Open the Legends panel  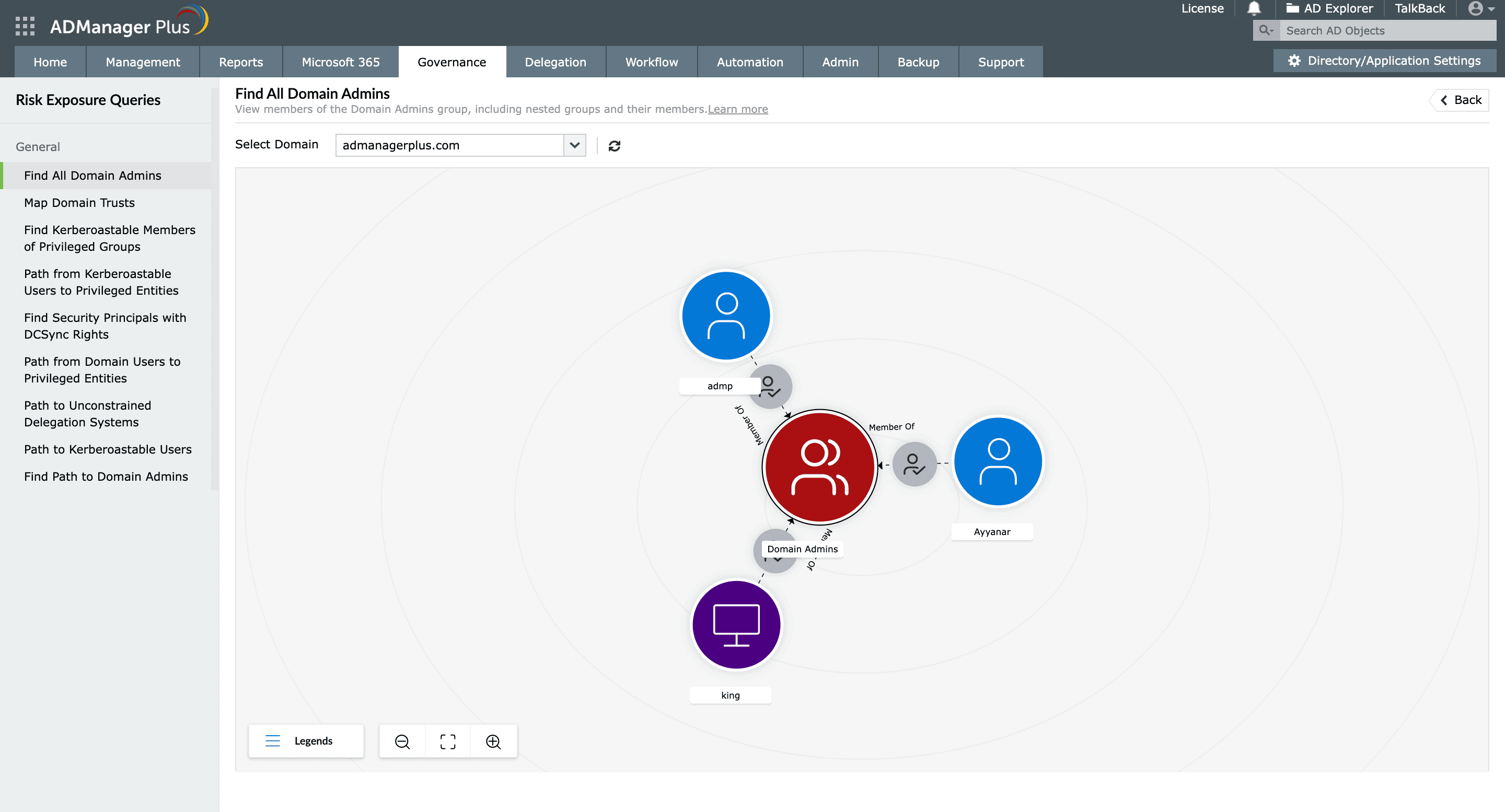tap(306, 741)
